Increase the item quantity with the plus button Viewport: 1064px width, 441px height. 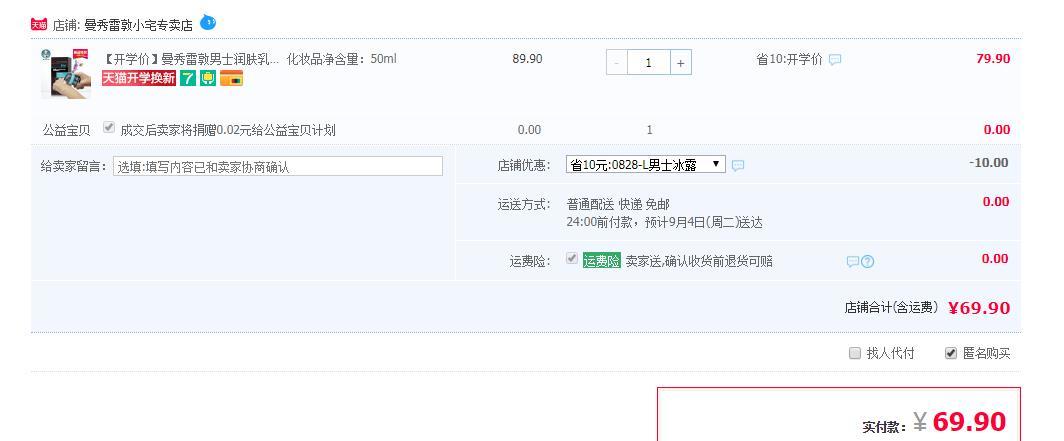(x=681, y=62)
